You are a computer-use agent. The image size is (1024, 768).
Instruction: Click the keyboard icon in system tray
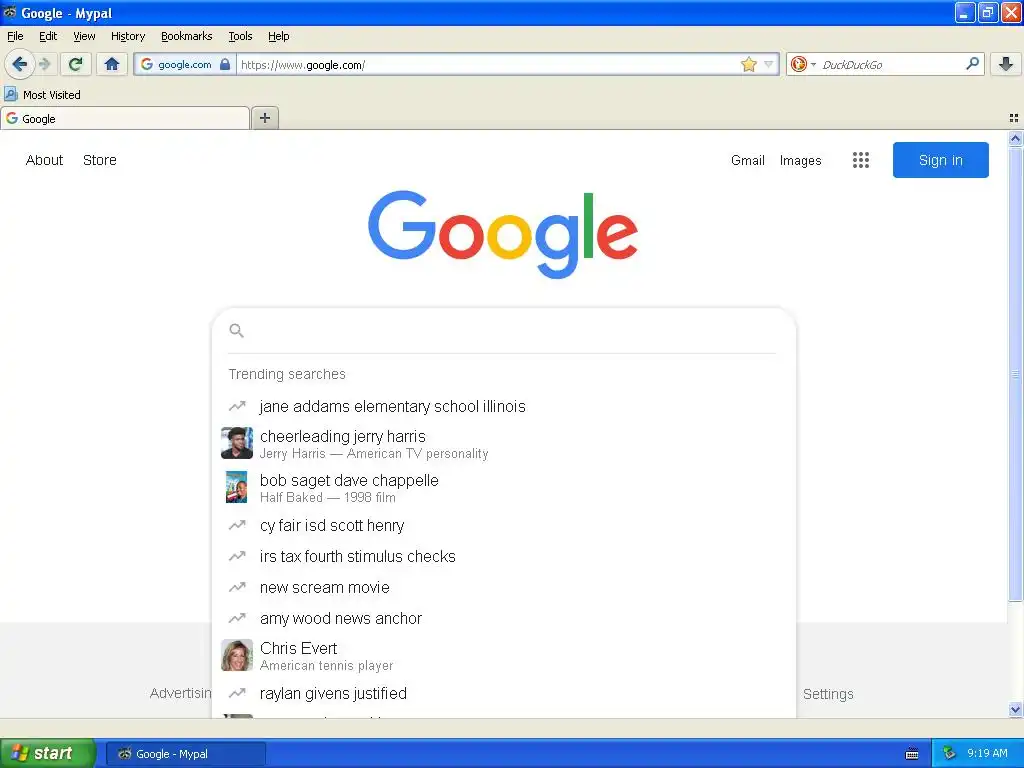coord(912,754)
